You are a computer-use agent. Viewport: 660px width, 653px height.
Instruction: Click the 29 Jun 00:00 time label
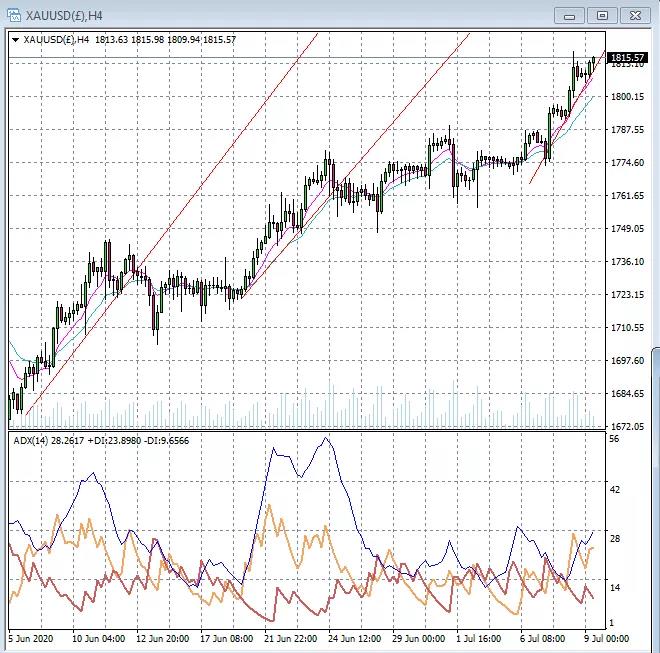pos(418,639)
